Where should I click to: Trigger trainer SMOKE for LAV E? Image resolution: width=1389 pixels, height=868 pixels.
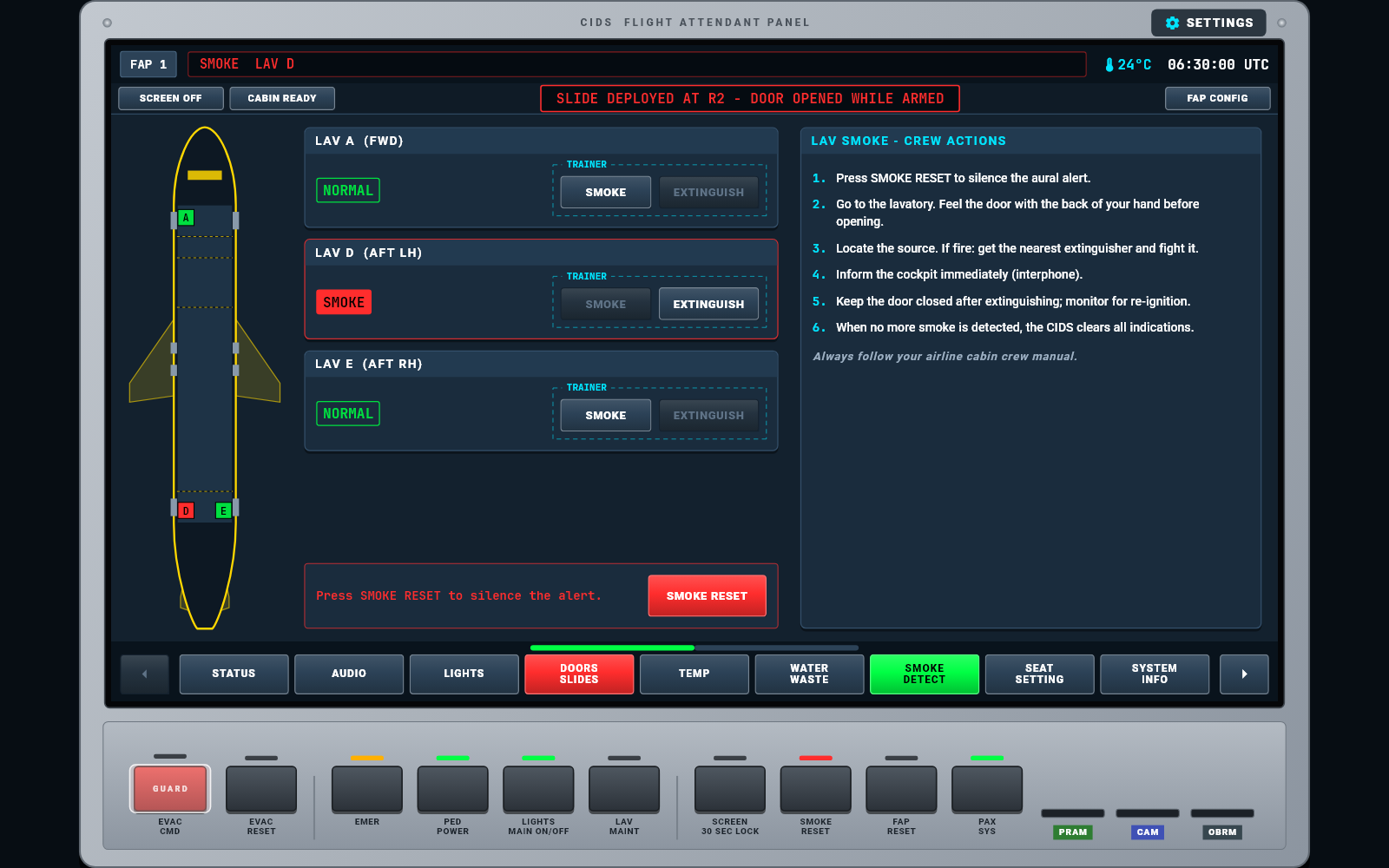click(x=606, y=416)
